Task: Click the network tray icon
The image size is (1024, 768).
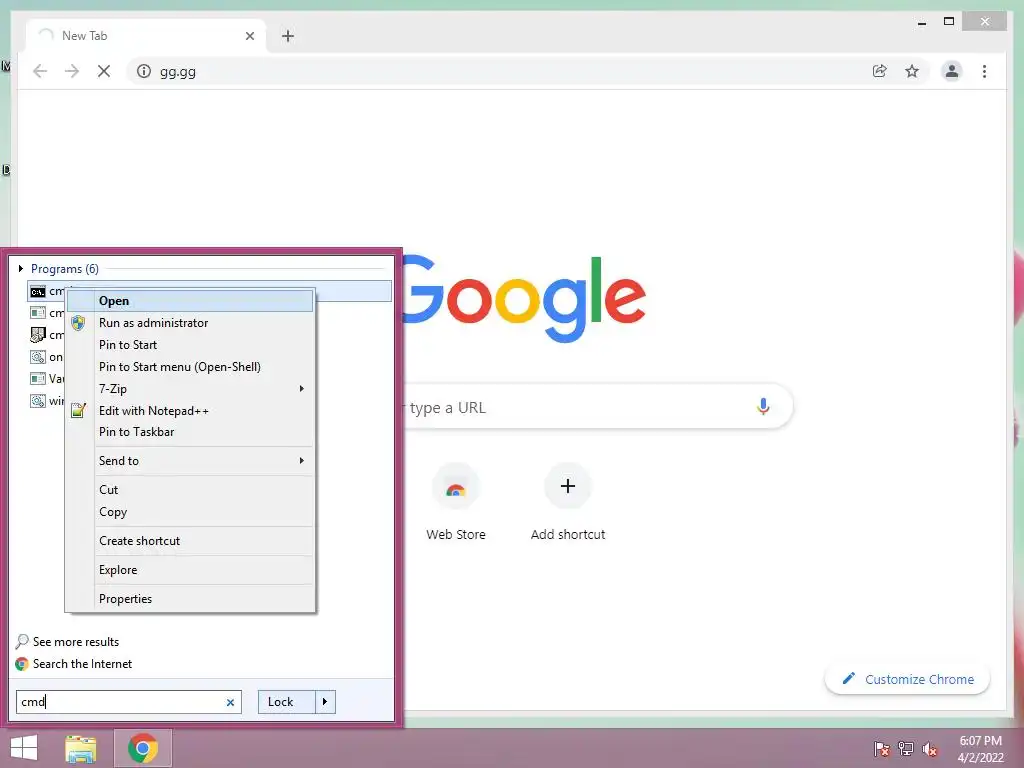Action: [906, 749]
